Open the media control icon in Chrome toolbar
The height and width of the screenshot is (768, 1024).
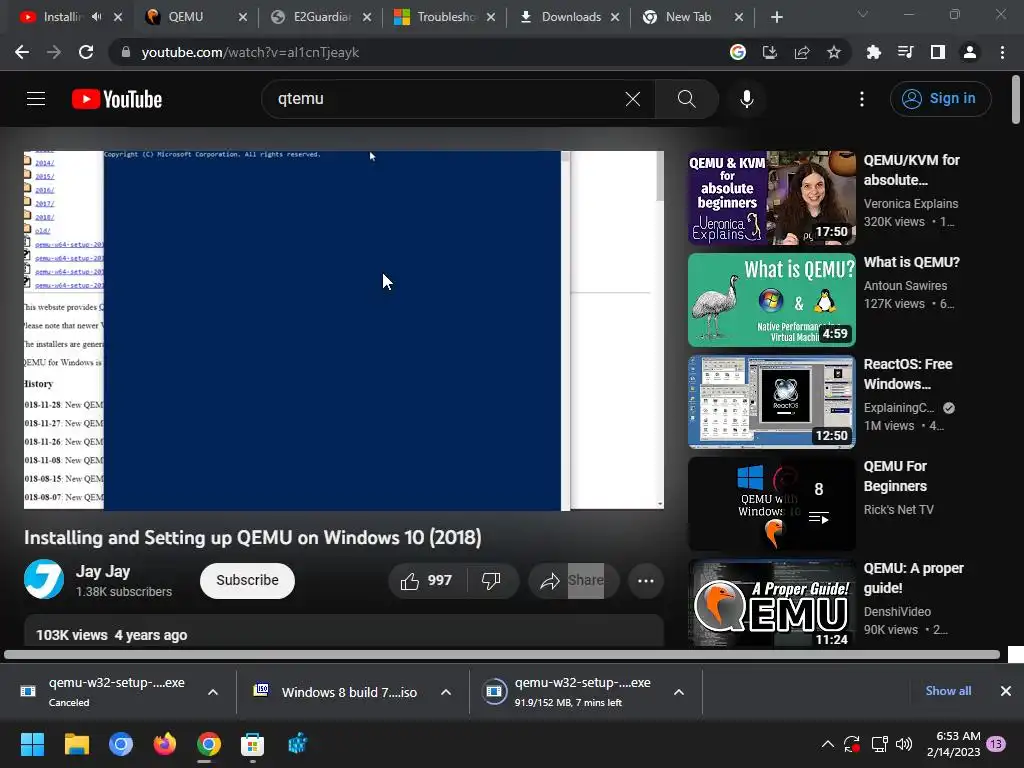[x=906, y=52]
